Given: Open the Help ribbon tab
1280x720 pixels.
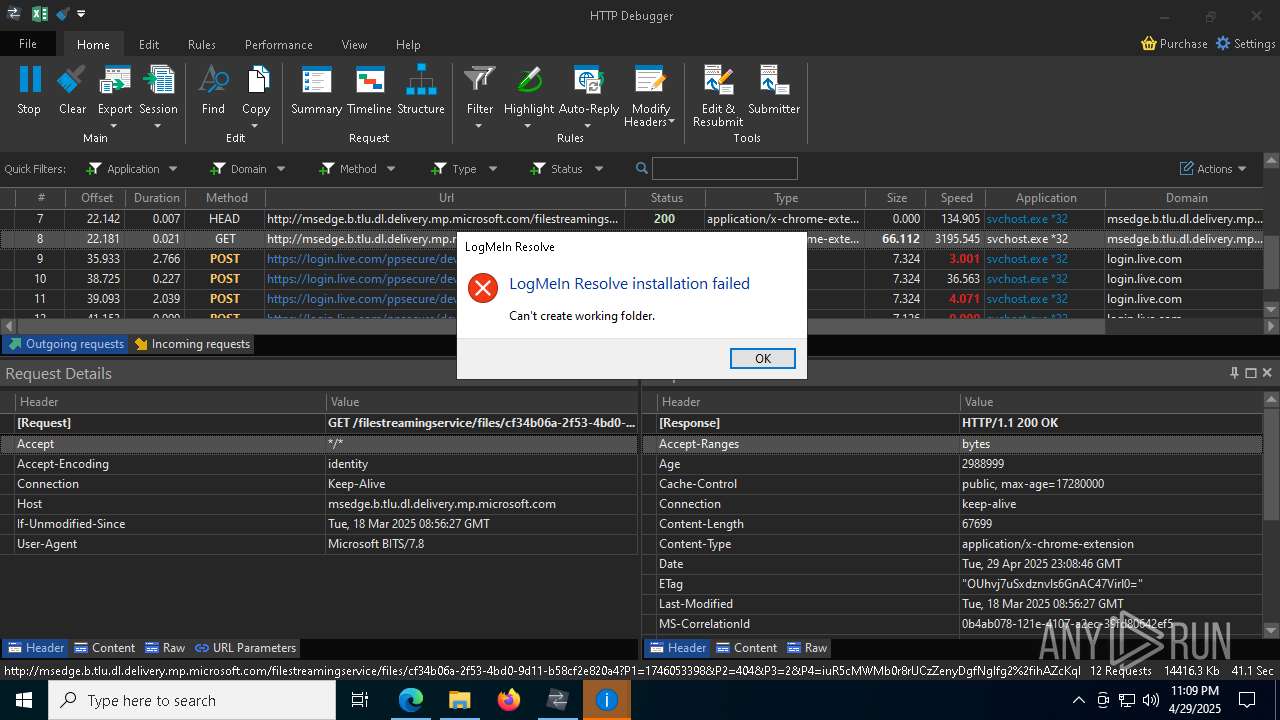Looking at the screenshot, I should click(x=408, y=44).
